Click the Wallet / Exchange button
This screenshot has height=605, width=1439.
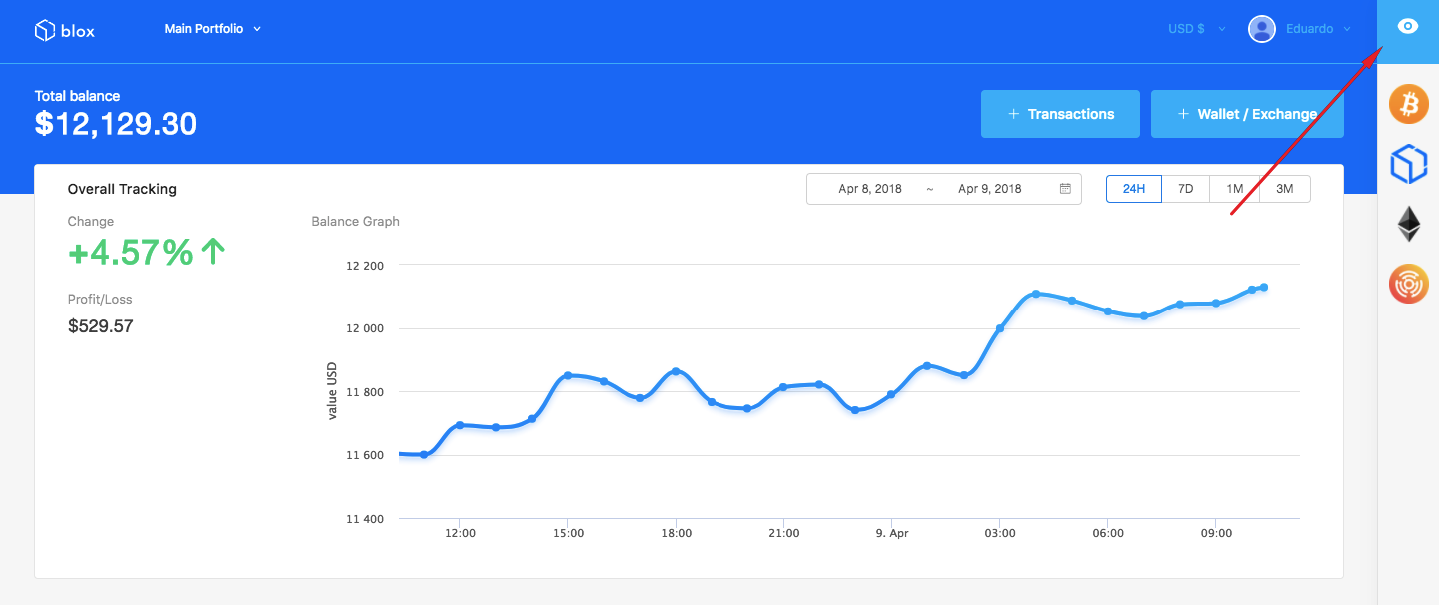pos(1247,113)
